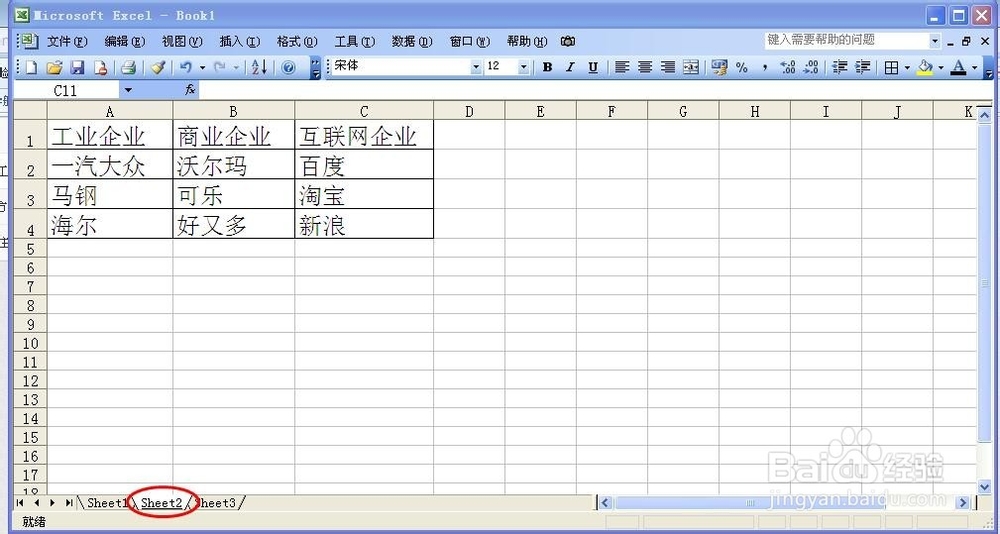Open the 格式(O) menu
The width and height of the screenshot is (1000, 534).
click(297, 41)
